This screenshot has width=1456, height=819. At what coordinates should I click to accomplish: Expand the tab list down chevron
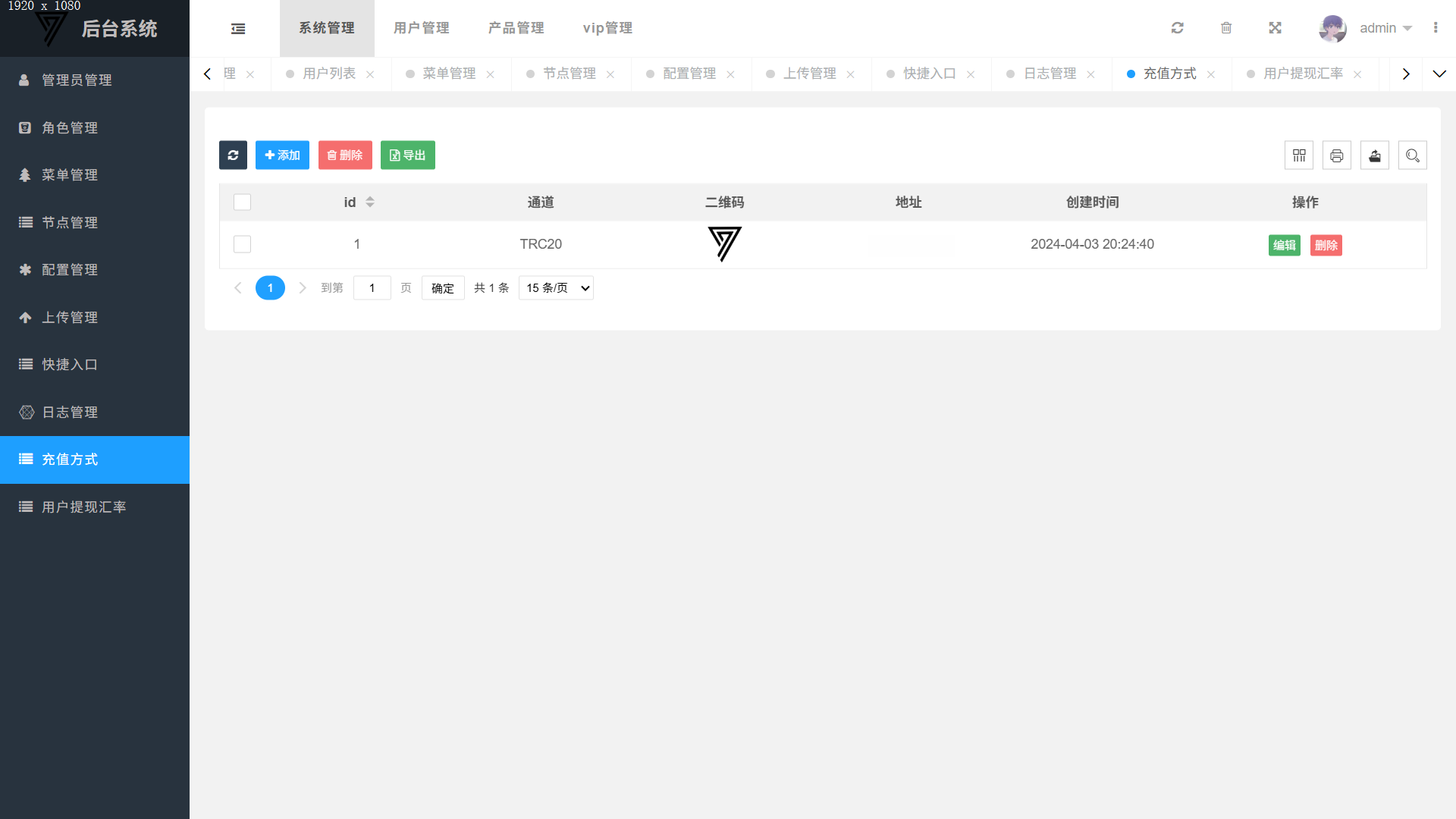1439,74
